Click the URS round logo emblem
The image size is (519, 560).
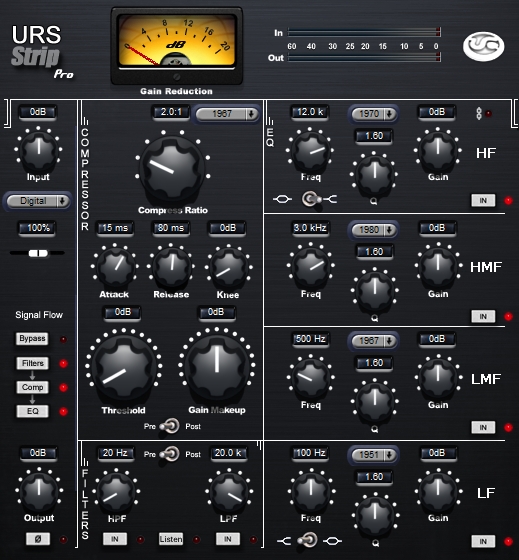[483, 46]
